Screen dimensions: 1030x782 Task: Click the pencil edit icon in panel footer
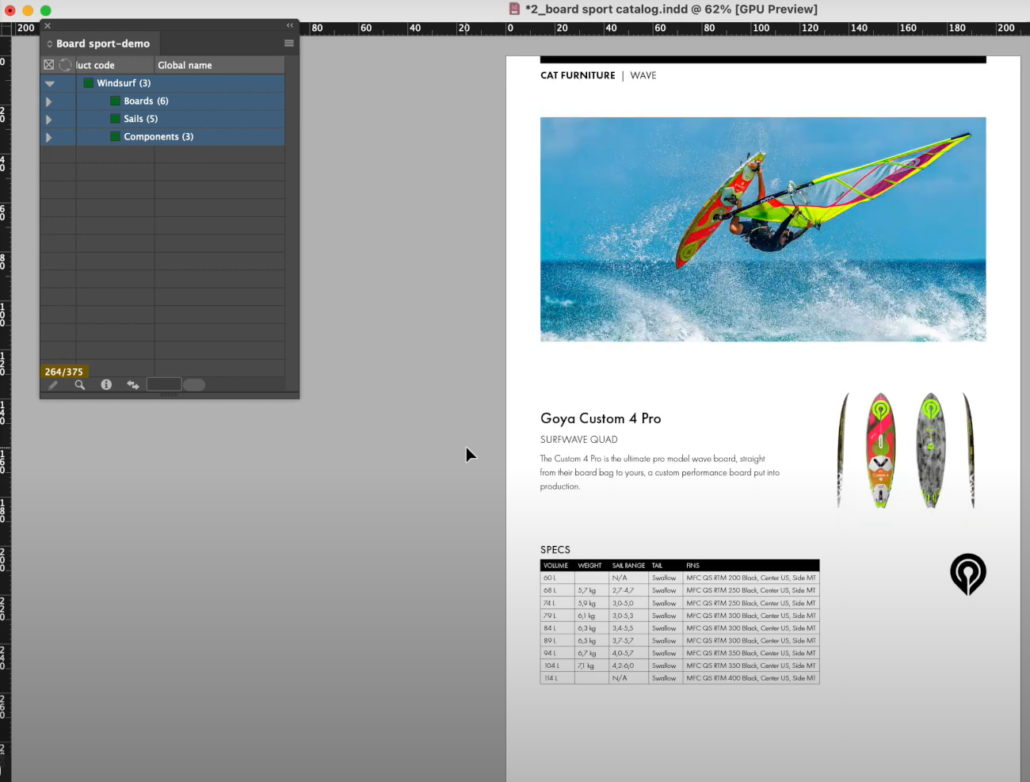pyautogui.click(x=53, y=385)
